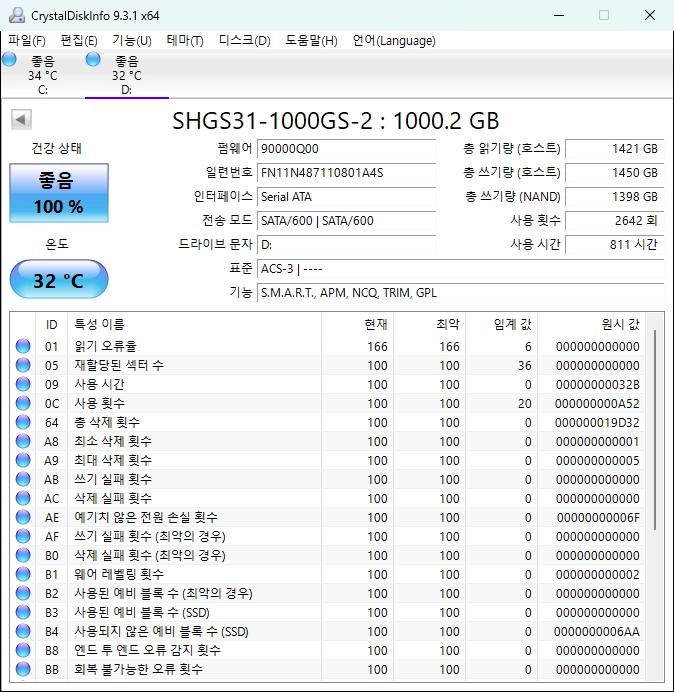The width and height of the screenshot is (674, 692).
Task: Click status orb for drive C:
Action: click(x=9, y=59)
